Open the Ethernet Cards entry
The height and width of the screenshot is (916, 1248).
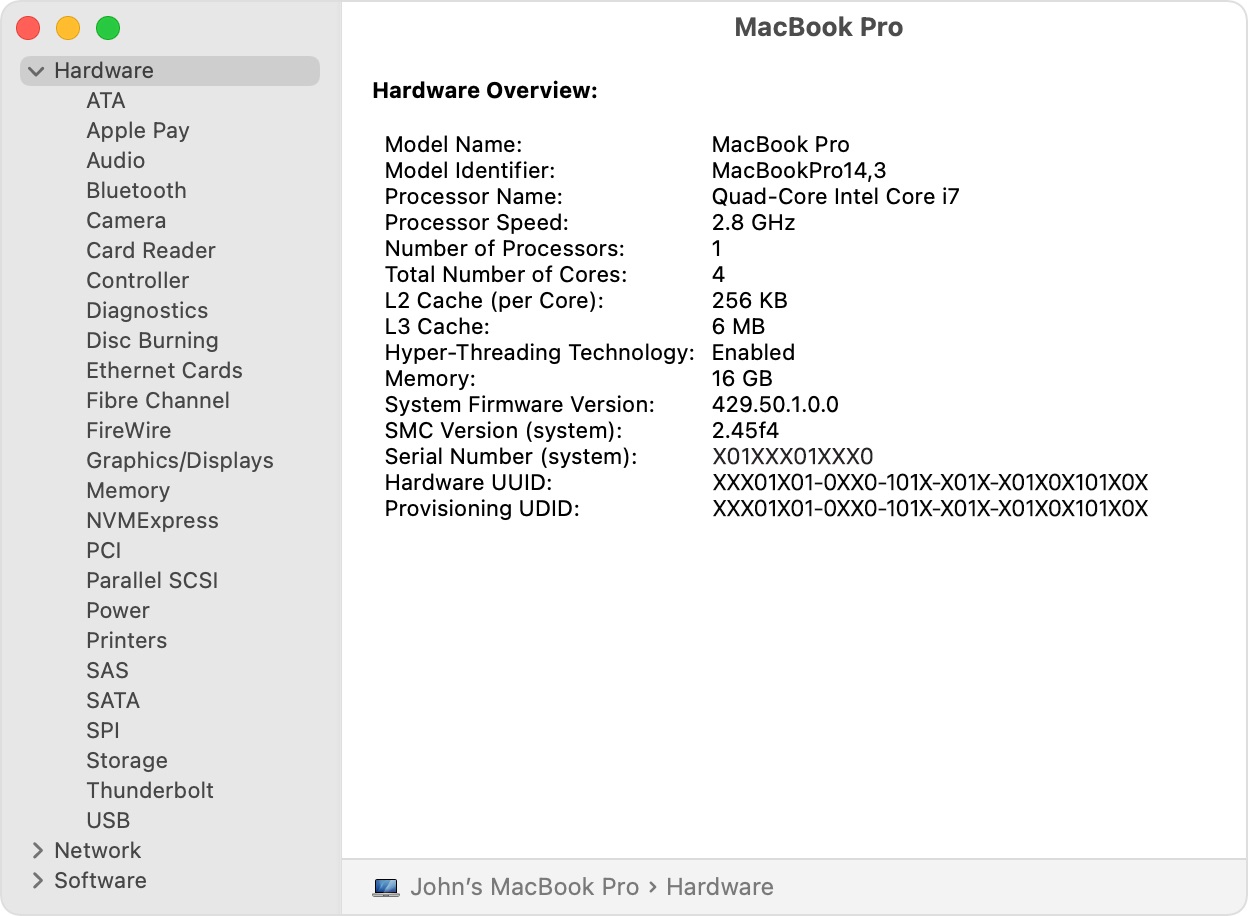164,371
